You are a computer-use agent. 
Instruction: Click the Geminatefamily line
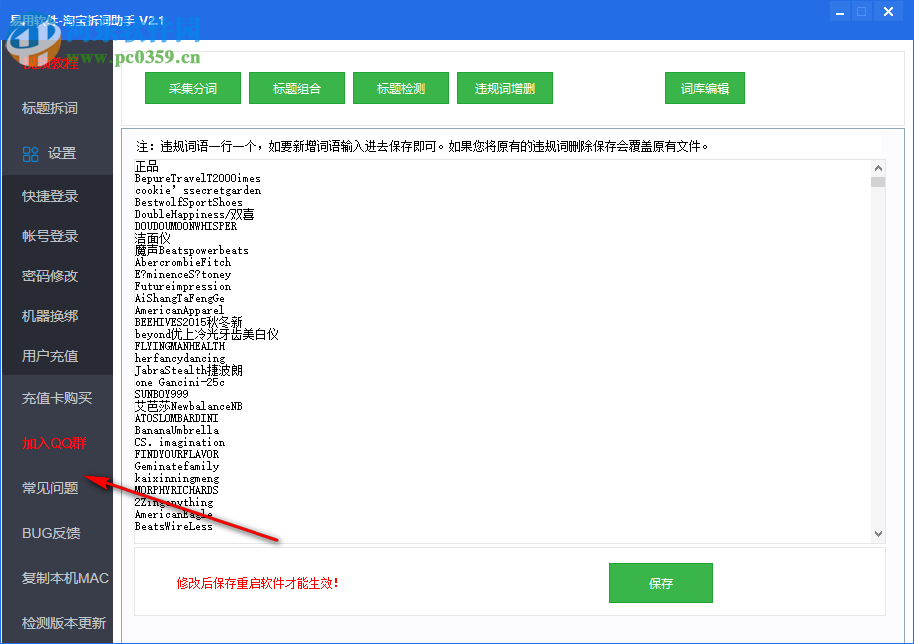(177, 466)
